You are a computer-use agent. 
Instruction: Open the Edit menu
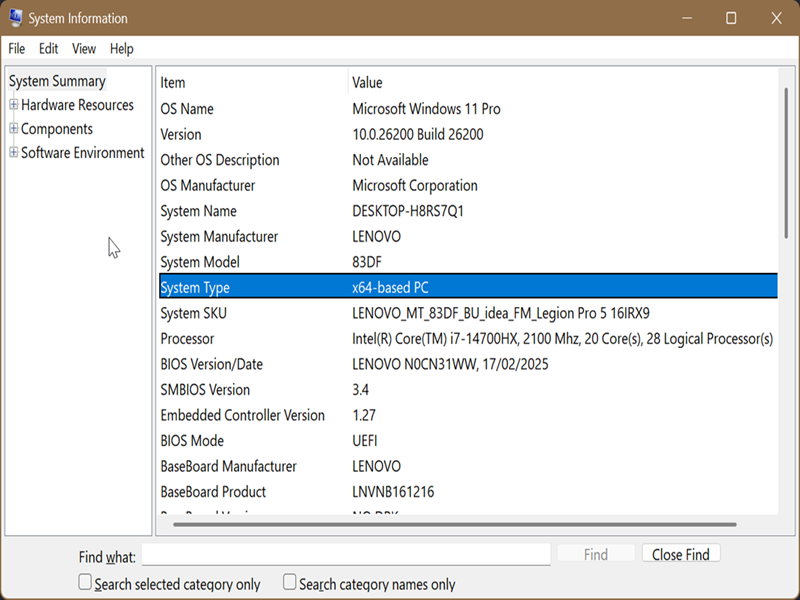(x=48, y=48)
